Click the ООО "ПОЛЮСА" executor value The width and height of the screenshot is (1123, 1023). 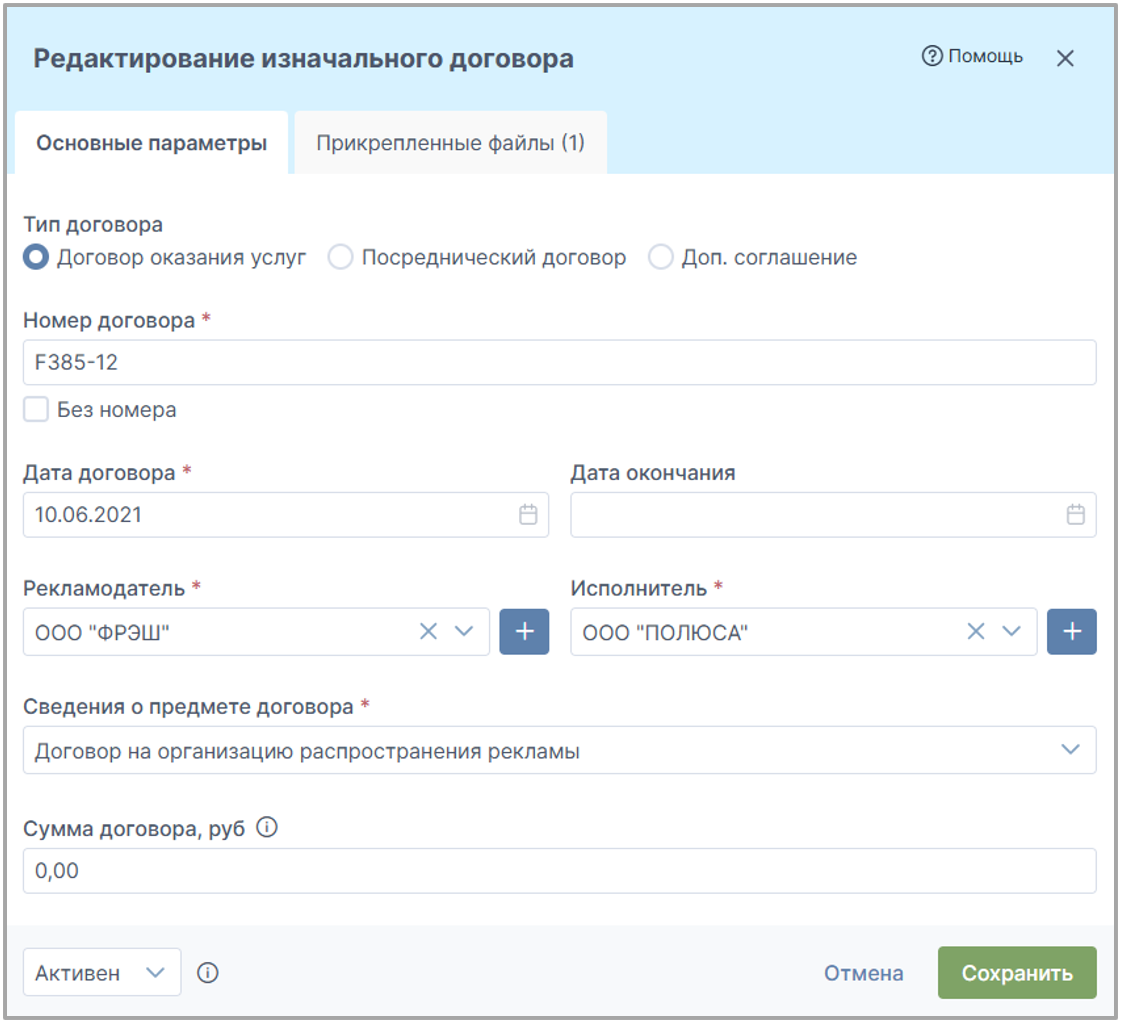coord(665,633)
